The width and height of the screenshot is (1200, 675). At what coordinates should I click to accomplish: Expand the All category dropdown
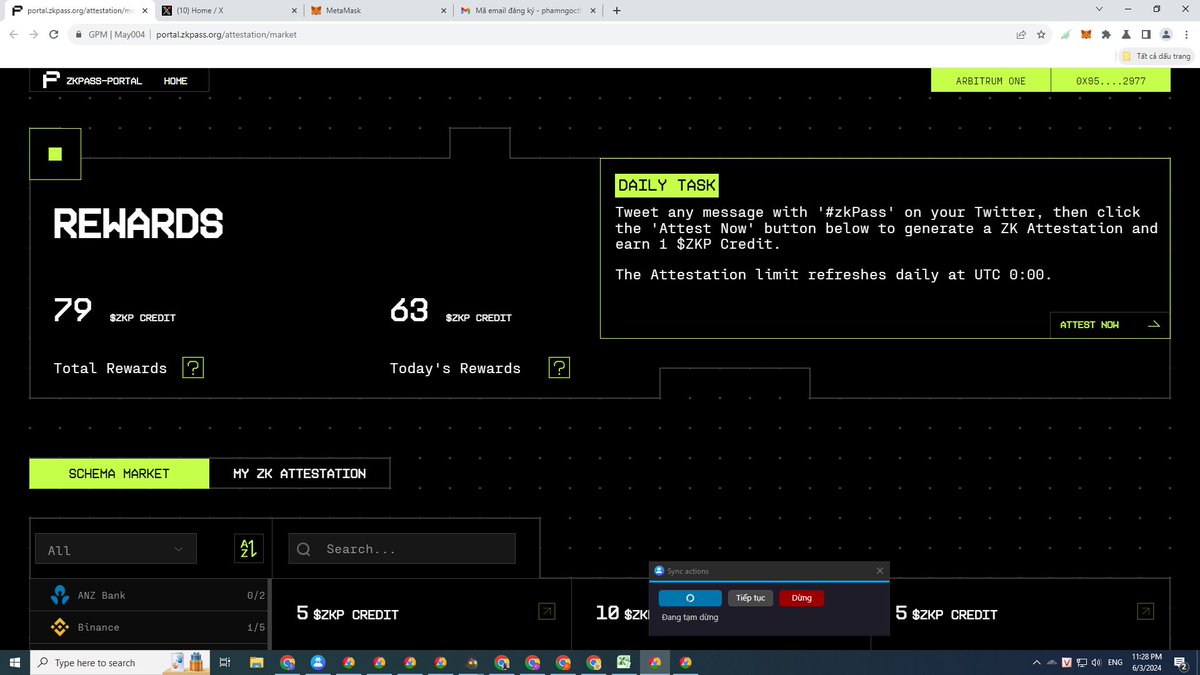pyautogui.click(x=116, y=549)
